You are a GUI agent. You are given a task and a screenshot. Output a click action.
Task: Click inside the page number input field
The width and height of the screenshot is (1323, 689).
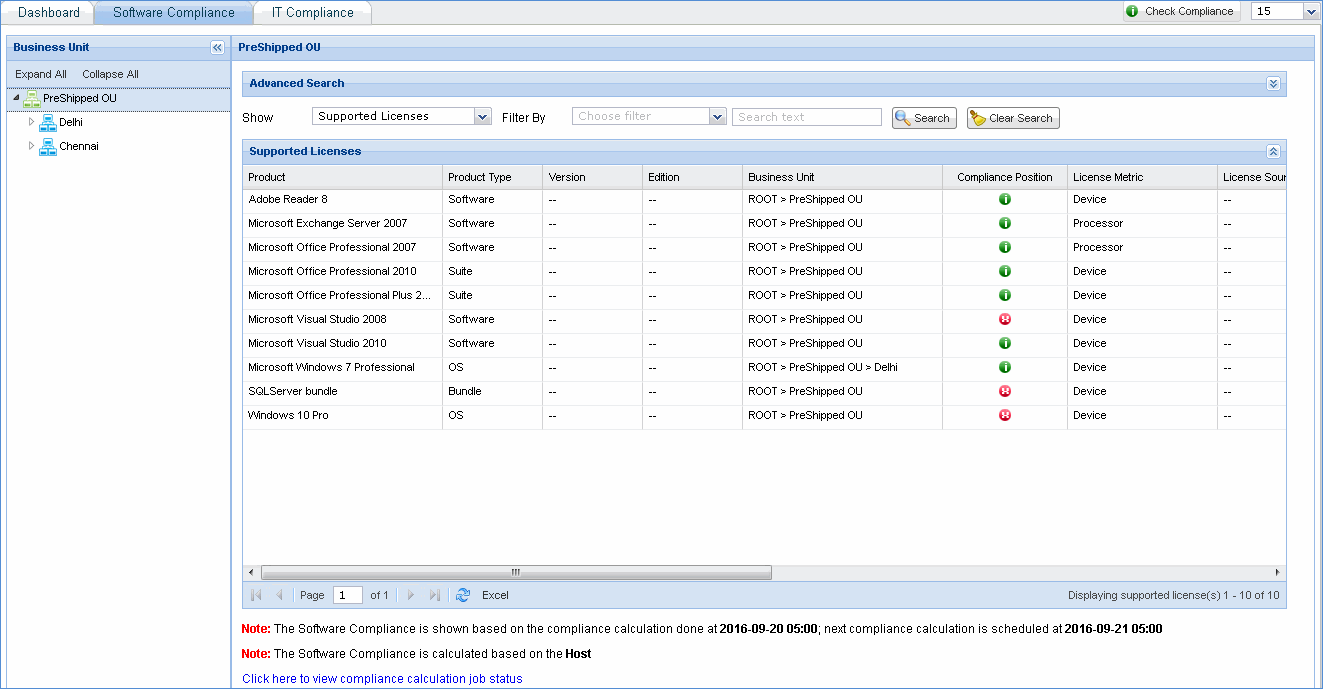[x=347, y=595]
